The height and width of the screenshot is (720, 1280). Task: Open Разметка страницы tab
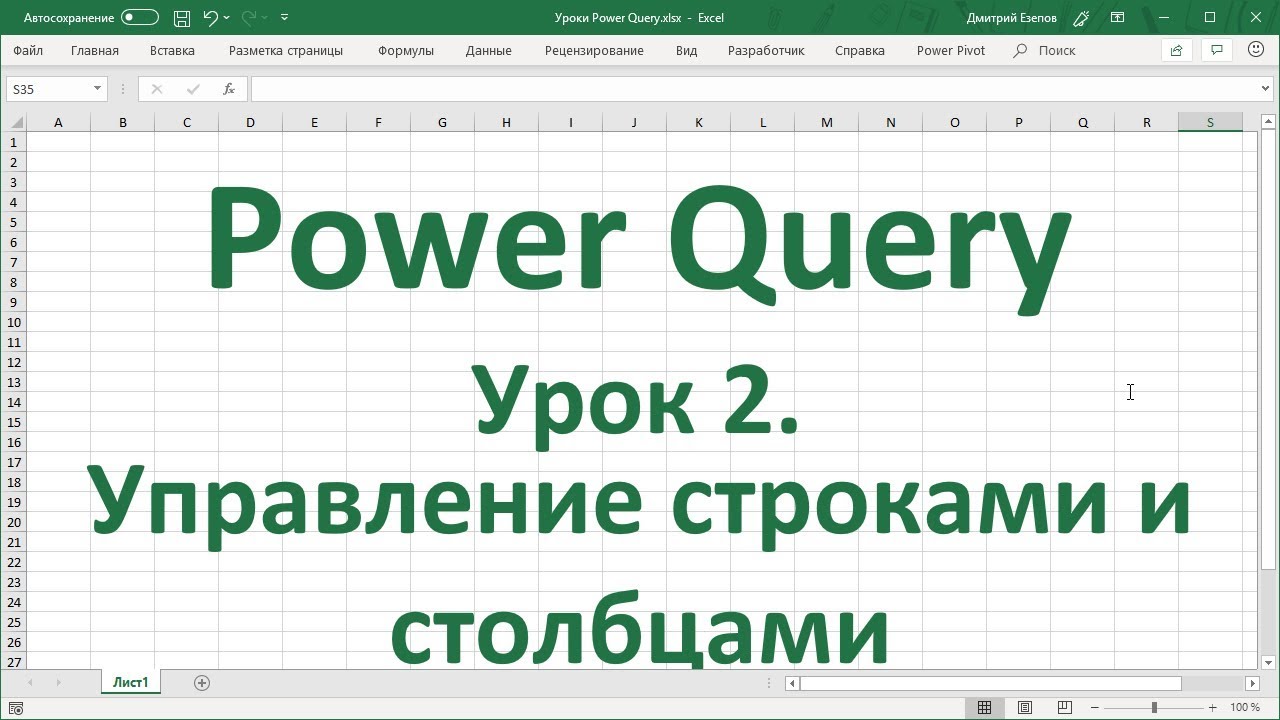pos(286,50)
